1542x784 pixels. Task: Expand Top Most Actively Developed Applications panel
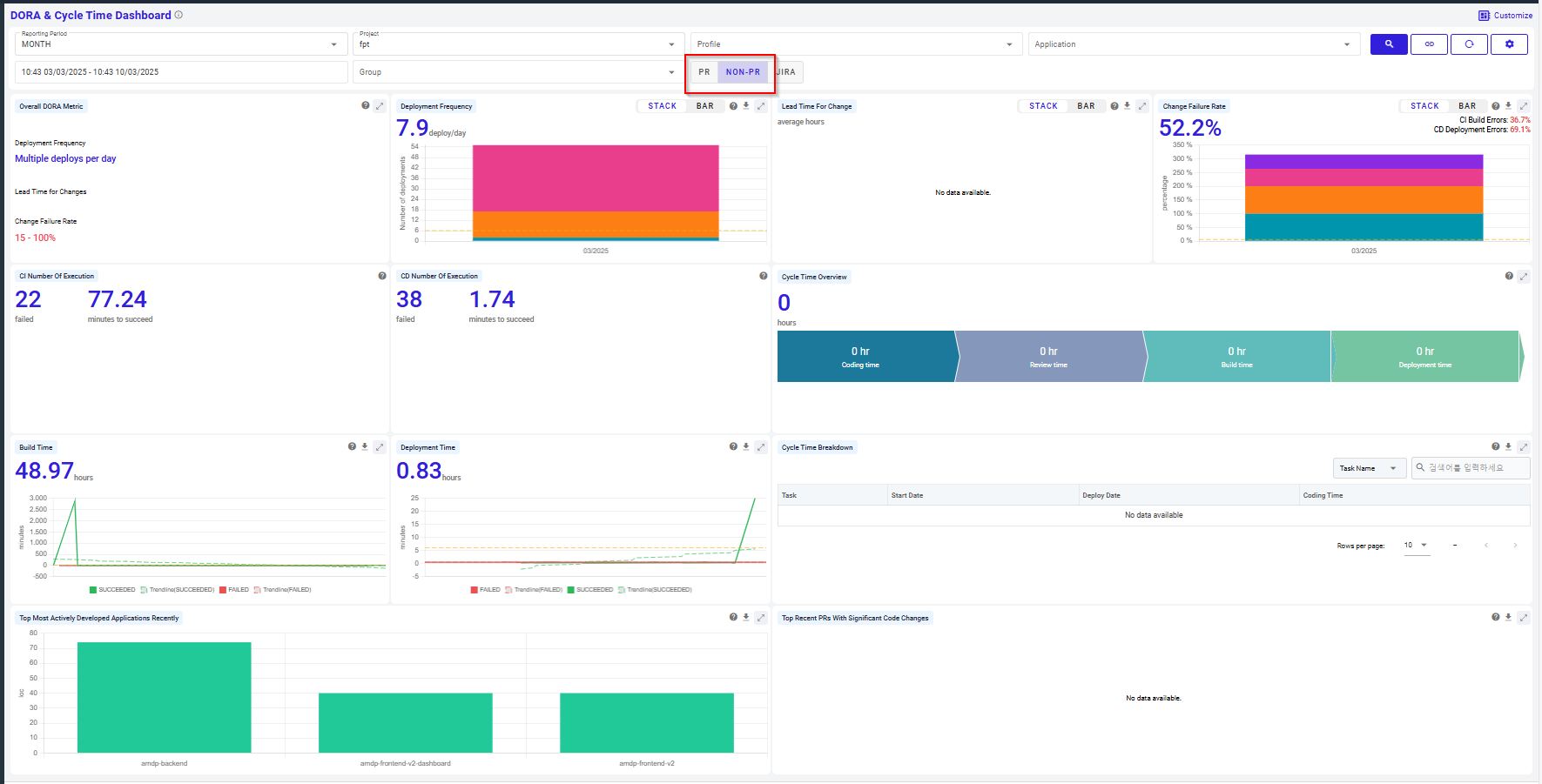tap(761, 617)
